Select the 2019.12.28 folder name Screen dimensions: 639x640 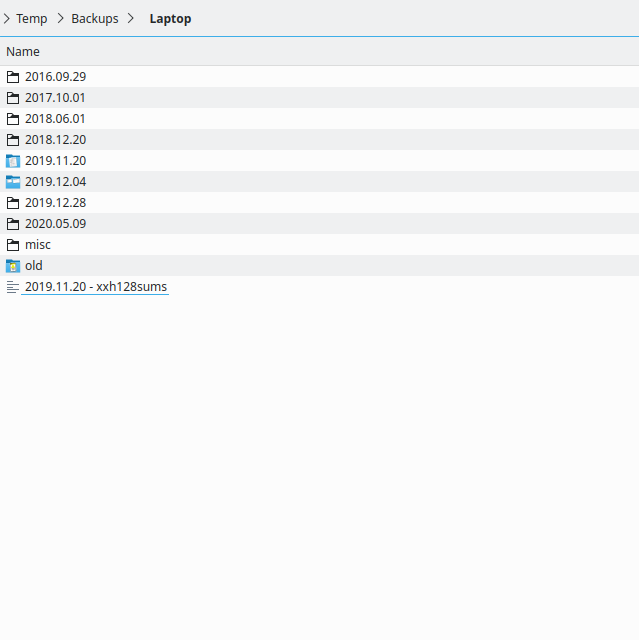[x=55, y=203]
